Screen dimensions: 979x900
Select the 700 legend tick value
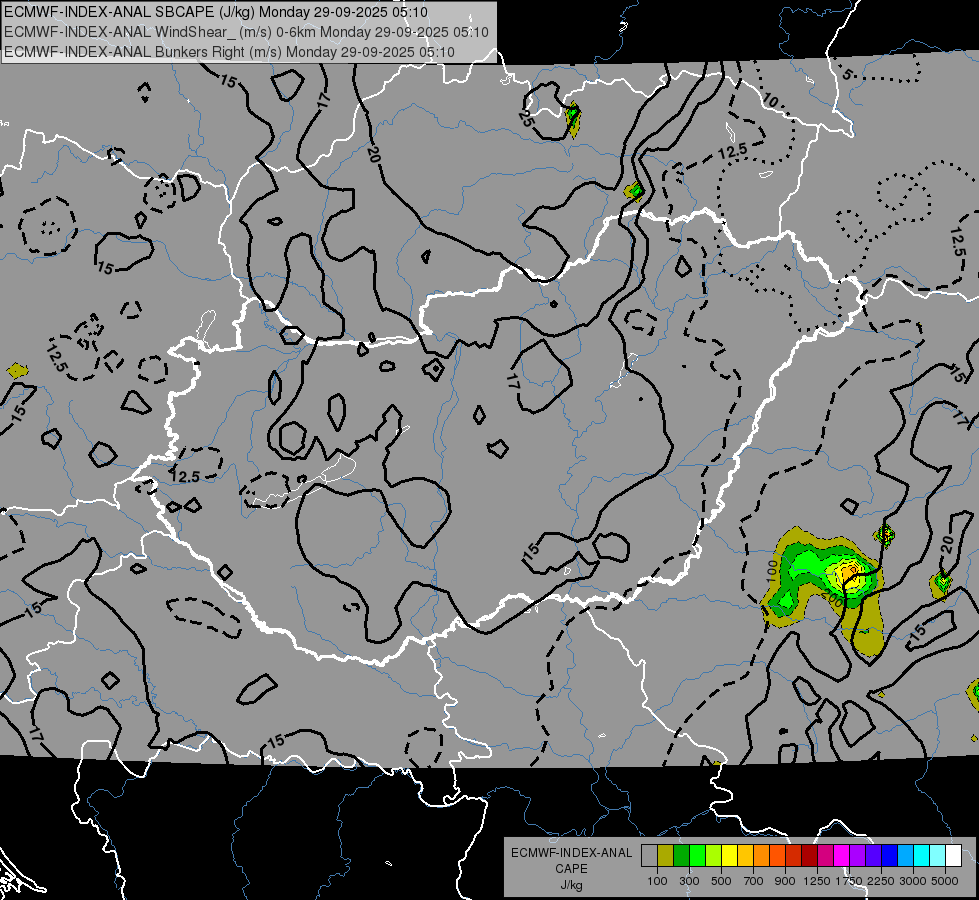click(754, 881)
